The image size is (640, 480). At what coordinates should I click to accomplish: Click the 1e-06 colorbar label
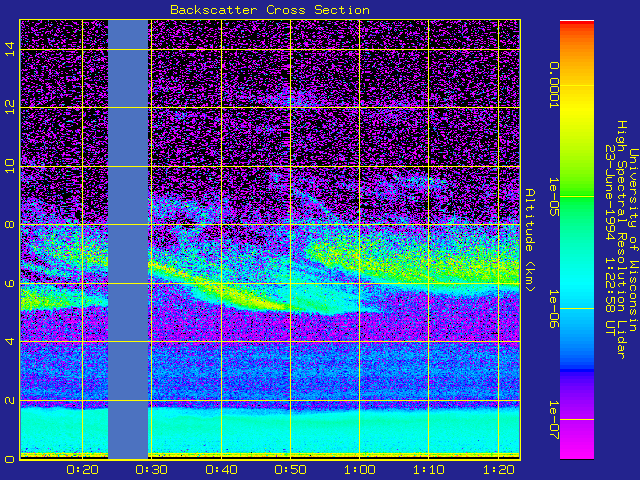tap(553, 309)
